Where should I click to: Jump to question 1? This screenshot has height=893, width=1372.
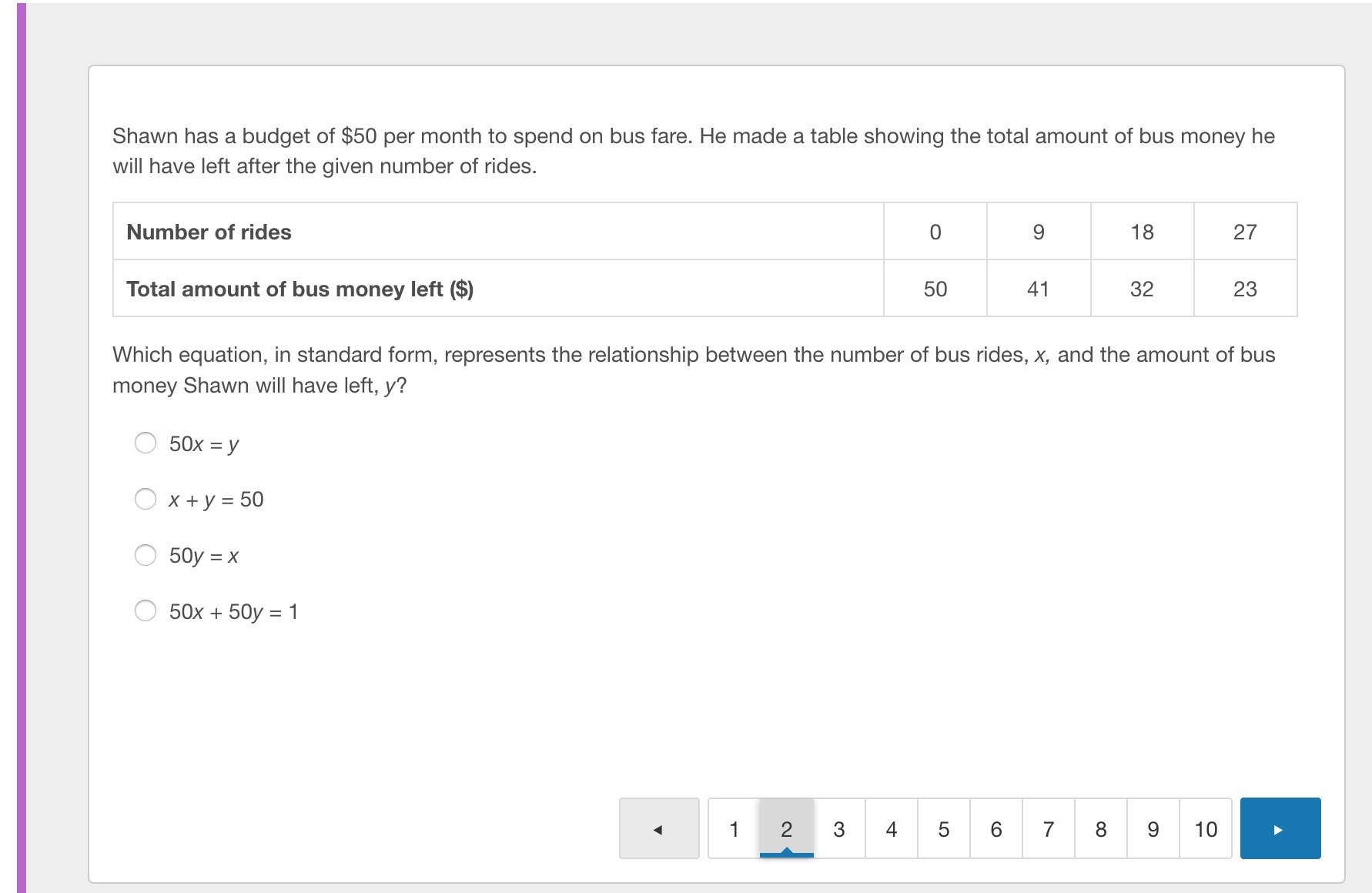[x=734, y=828]
